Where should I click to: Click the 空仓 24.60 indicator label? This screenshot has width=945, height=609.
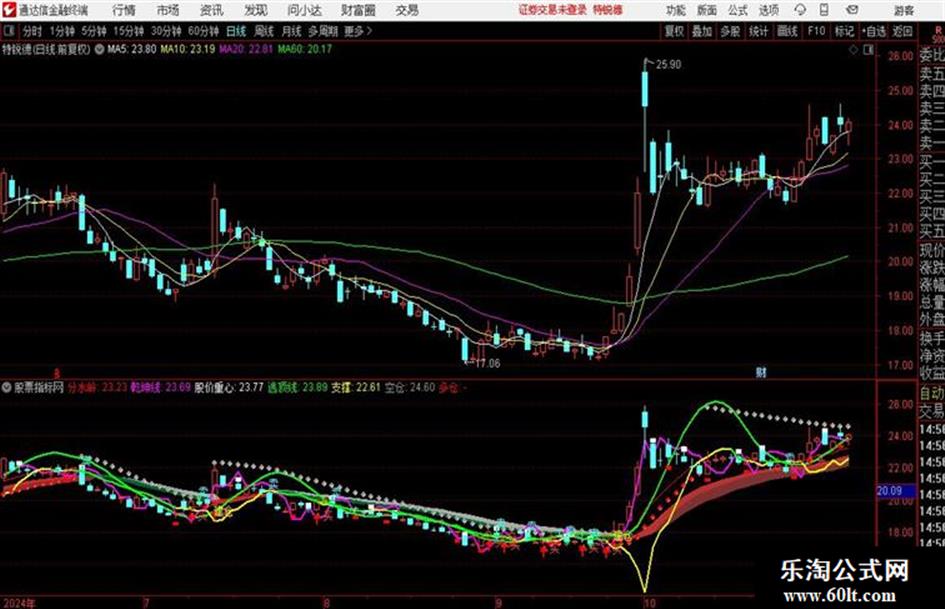pos(409,388)
